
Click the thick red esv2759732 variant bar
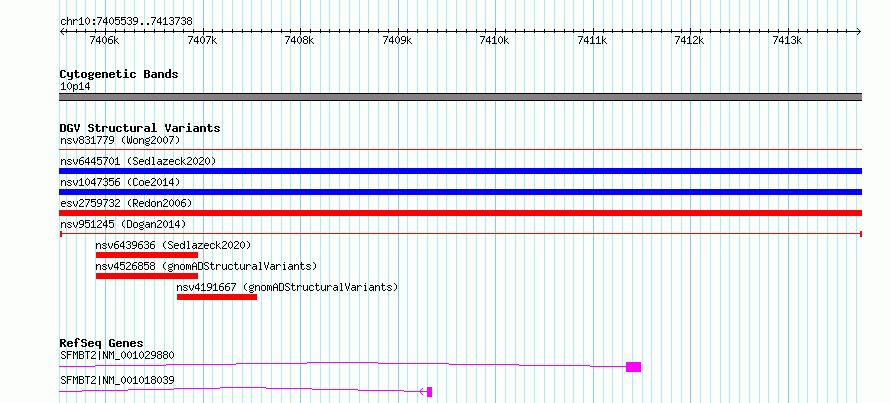pyautogui.click(x=460, y=213)
